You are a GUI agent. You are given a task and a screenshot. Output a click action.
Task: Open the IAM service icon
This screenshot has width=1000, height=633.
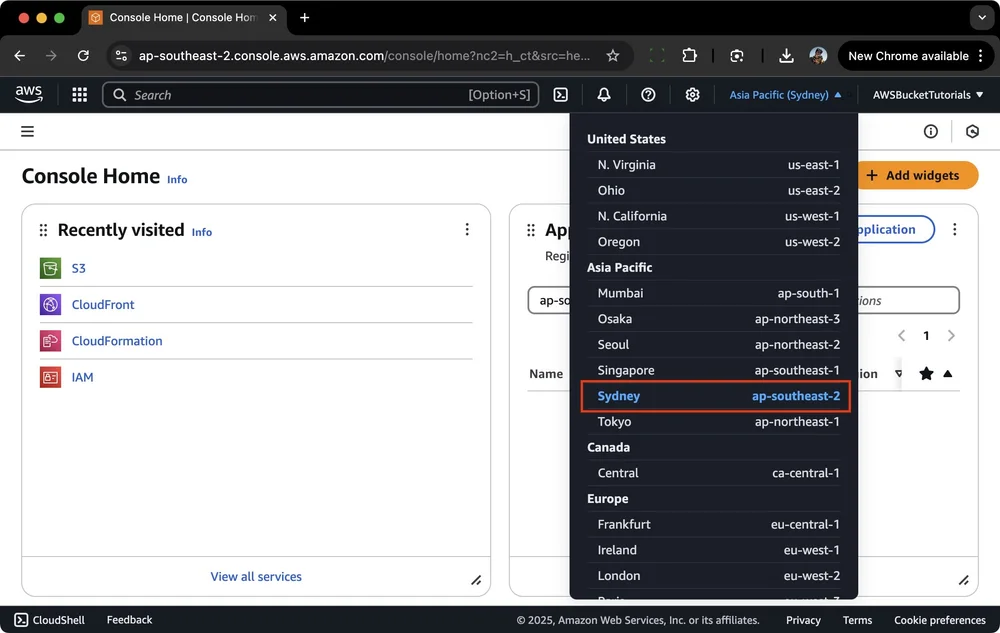(50, 377)
